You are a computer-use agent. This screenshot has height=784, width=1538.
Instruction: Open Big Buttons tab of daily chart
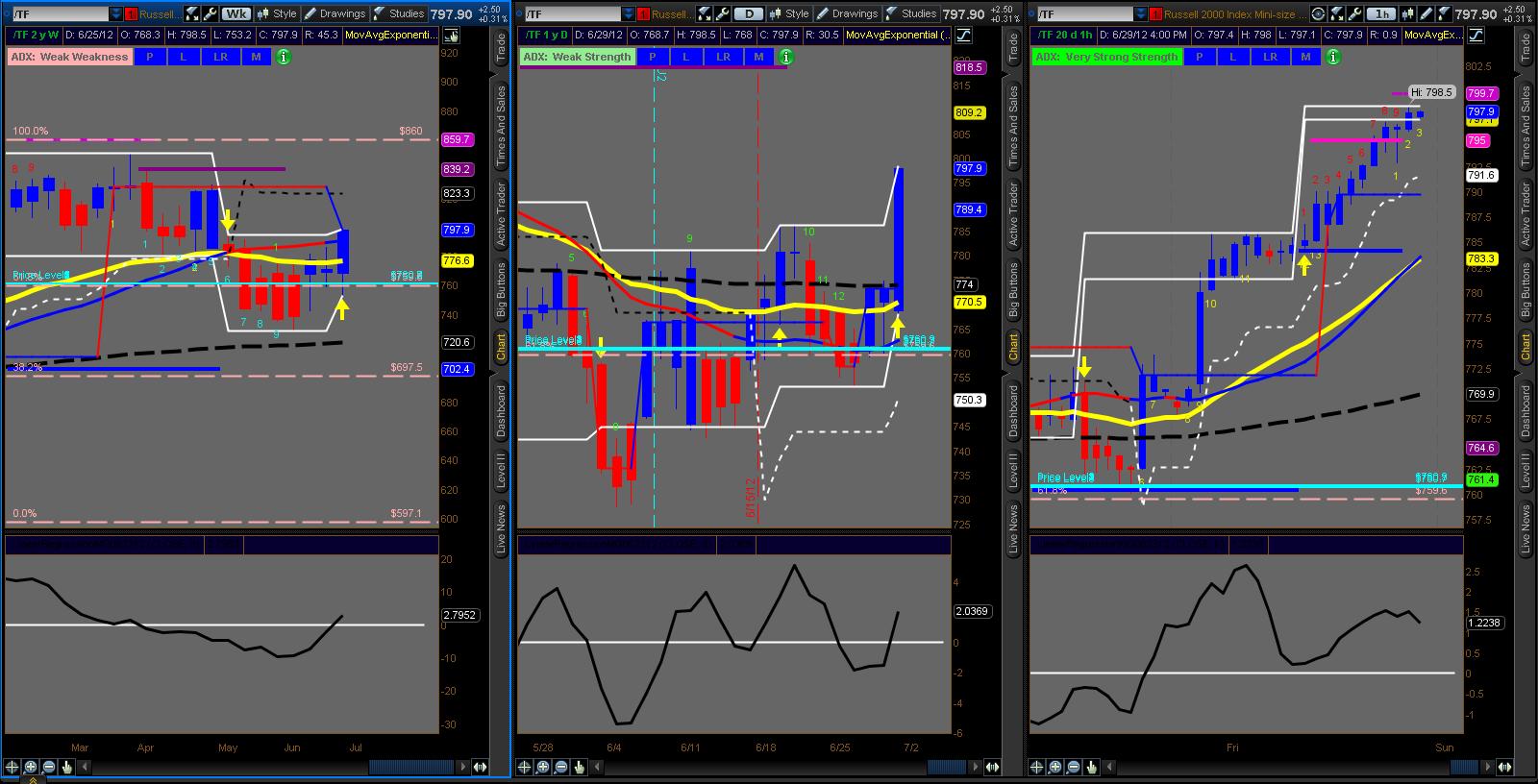1013,289
